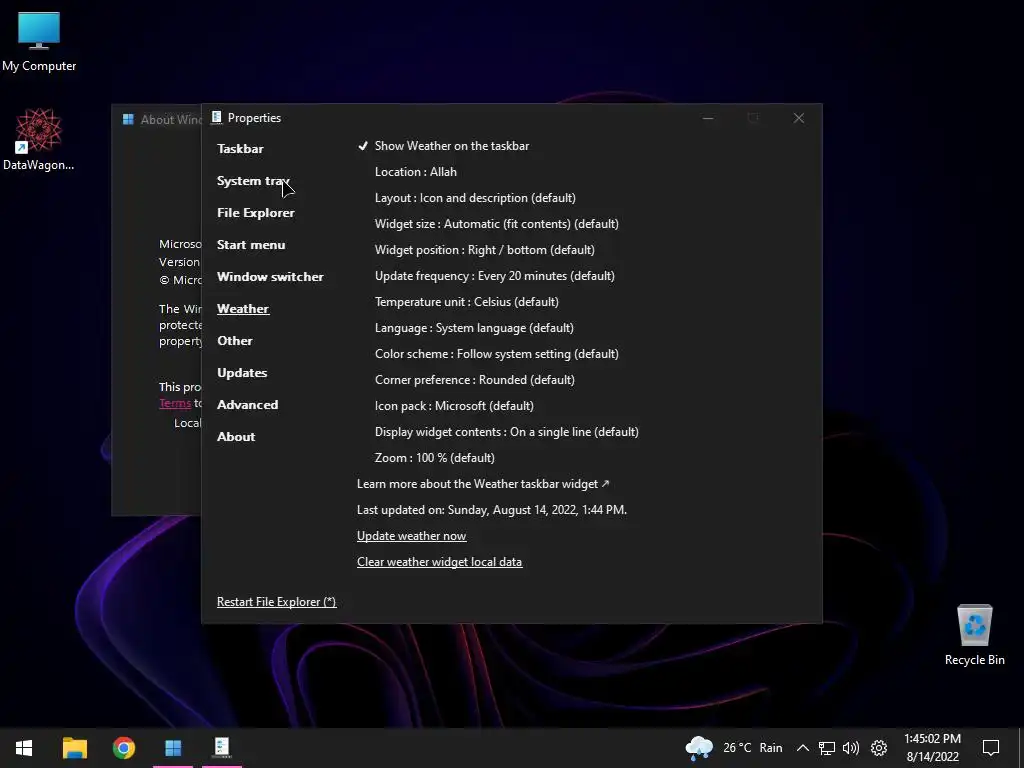Click the rain cloud weather icon
This screenshot has width=1024, height=768.
point(699,748)
